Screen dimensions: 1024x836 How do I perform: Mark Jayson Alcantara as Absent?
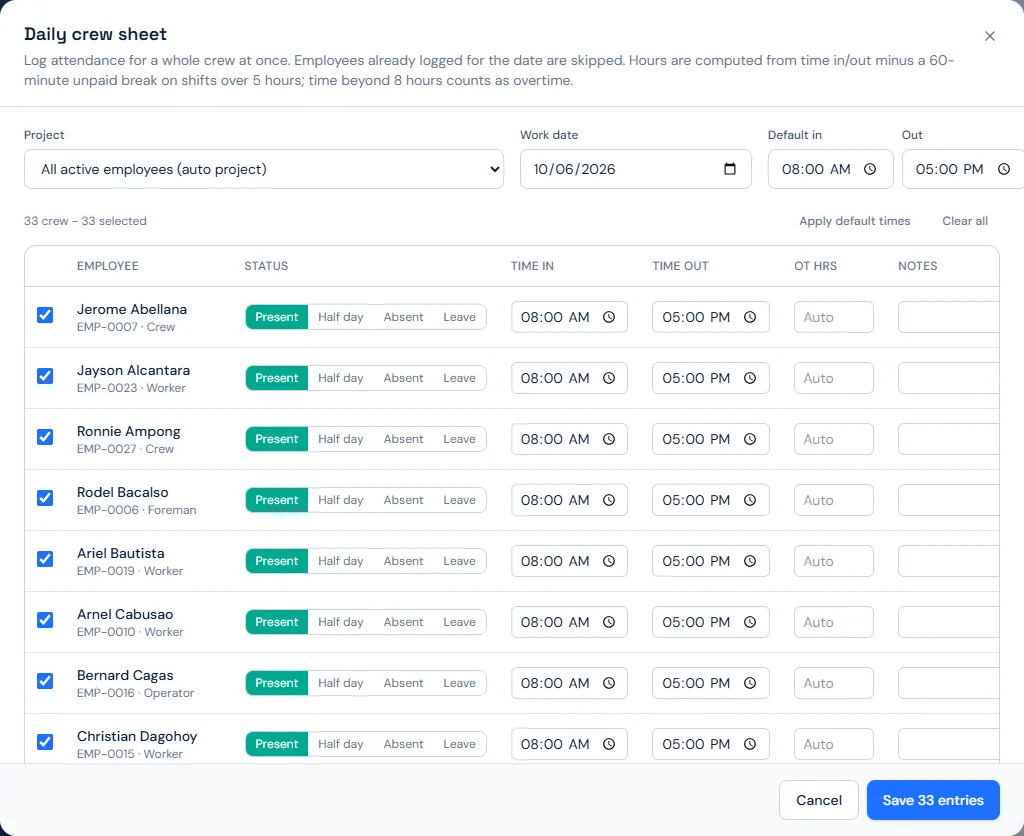tap(403, 378)
